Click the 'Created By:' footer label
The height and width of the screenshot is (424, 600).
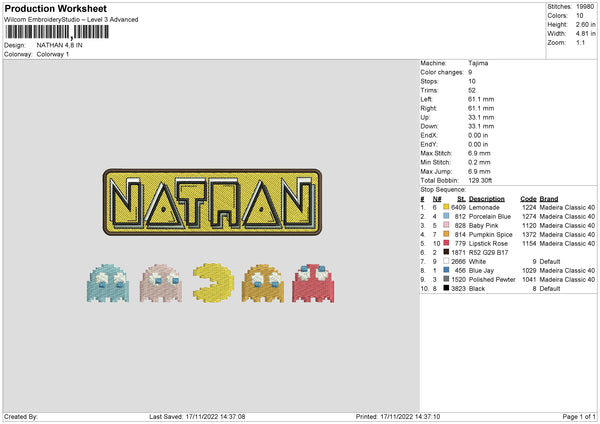click(x=21, y=416)
